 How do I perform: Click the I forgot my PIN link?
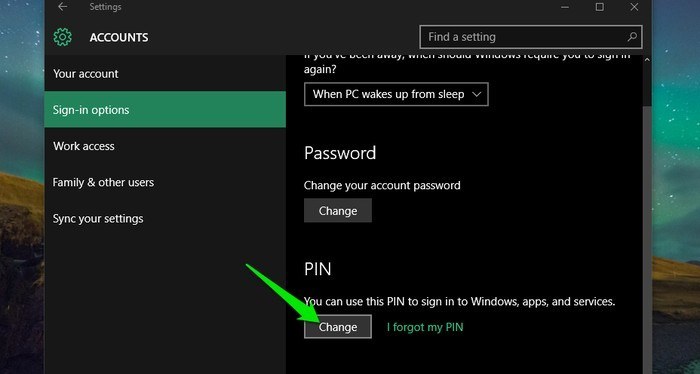tap(425, 327)
